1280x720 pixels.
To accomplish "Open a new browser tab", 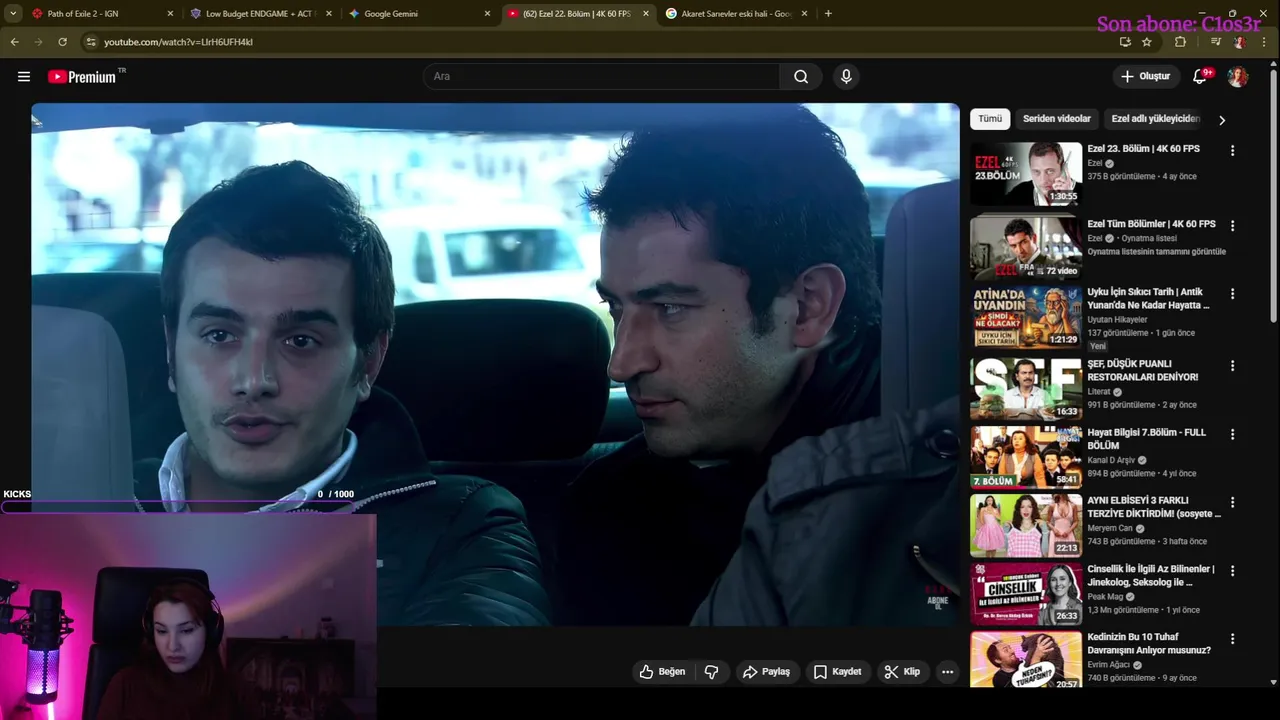I will (x=828, y=14).
